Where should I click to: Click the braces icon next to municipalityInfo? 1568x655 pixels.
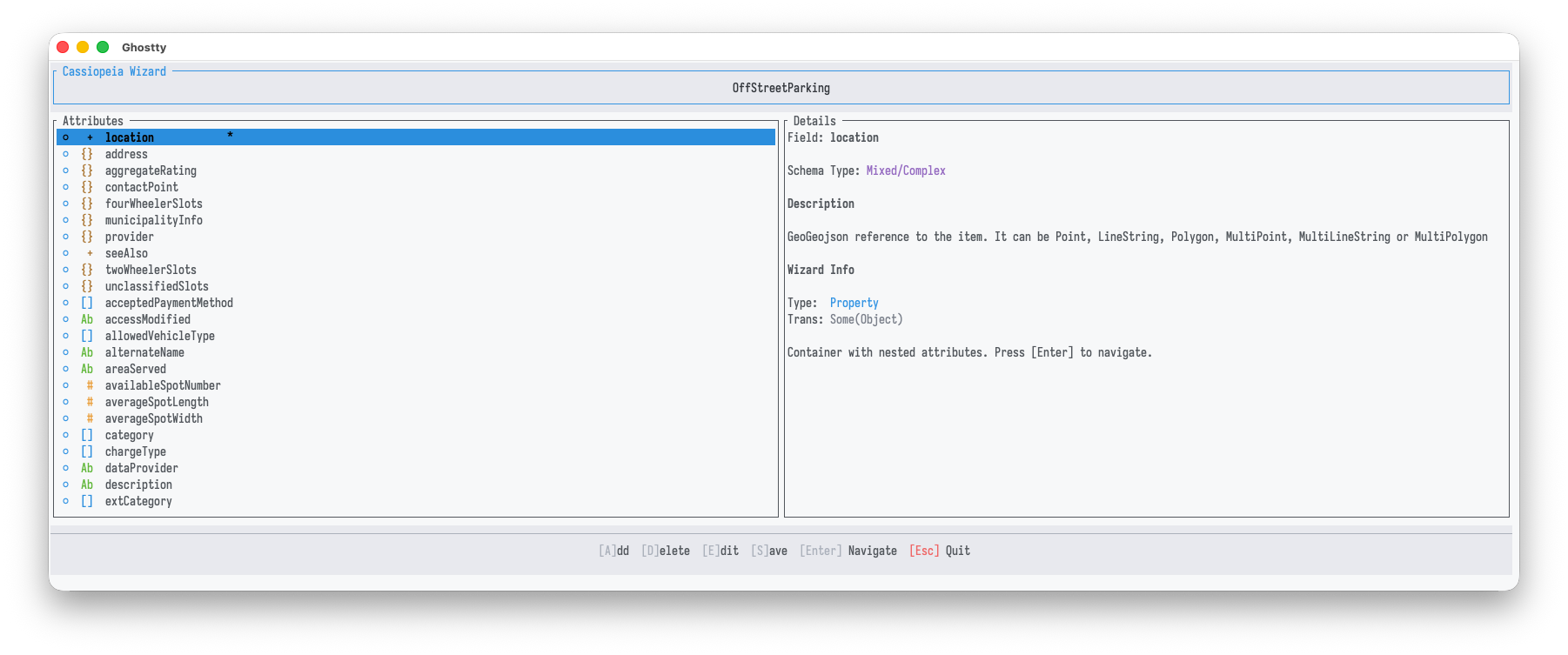(x=87, y=220)
